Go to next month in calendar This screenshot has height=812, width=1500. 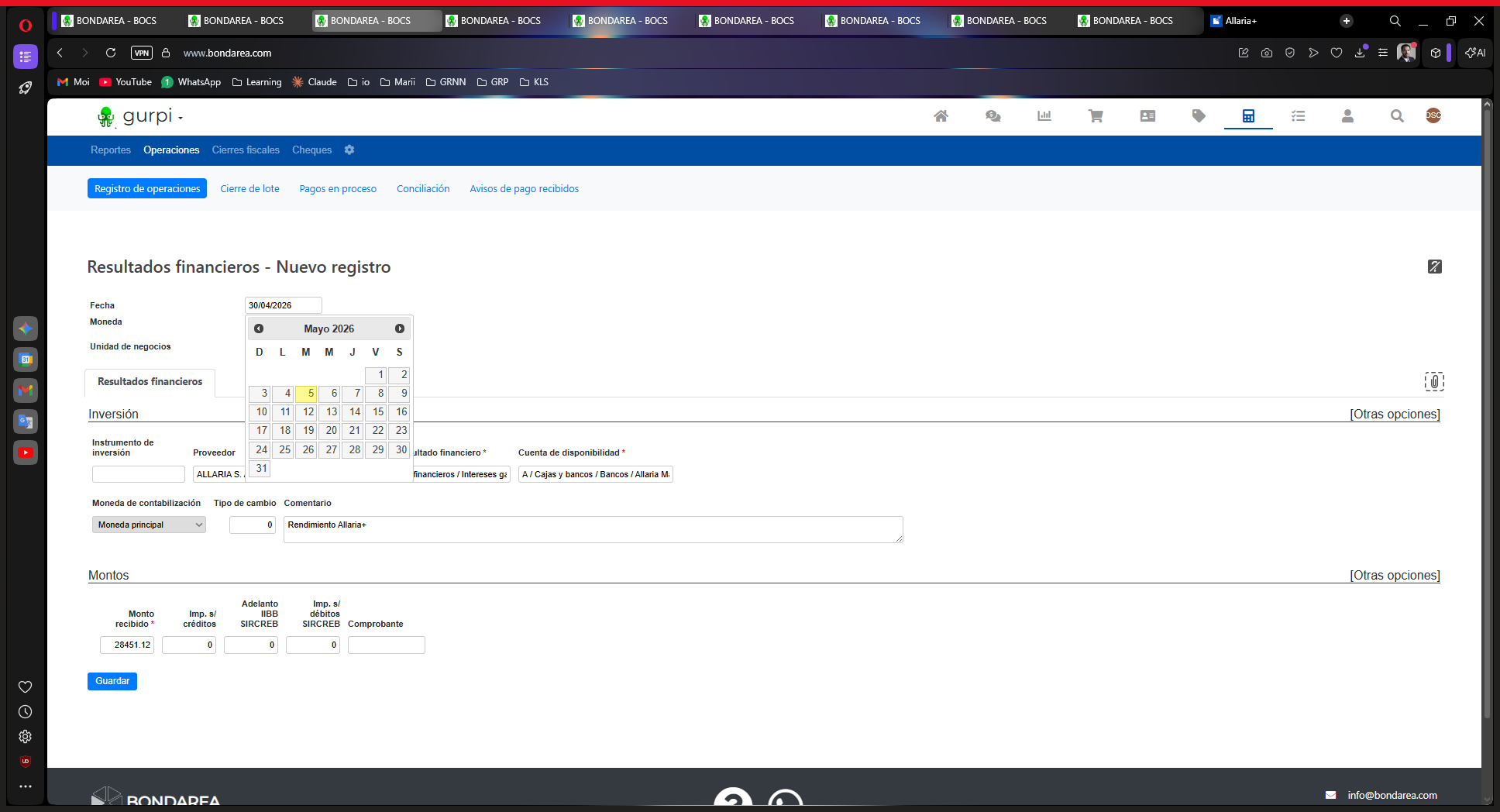pos(400,329)
